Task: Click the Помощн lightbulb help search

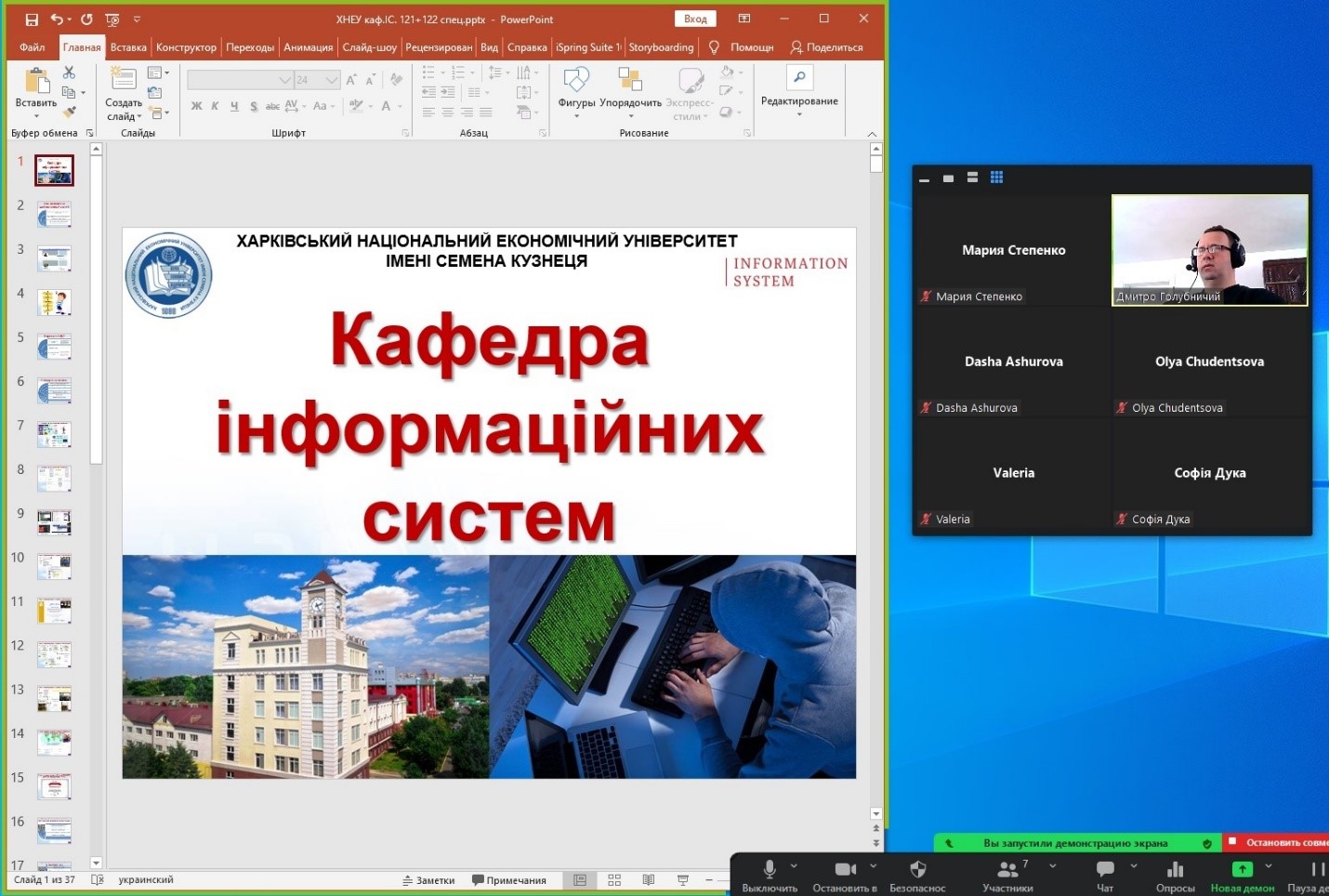Action: 742,47
